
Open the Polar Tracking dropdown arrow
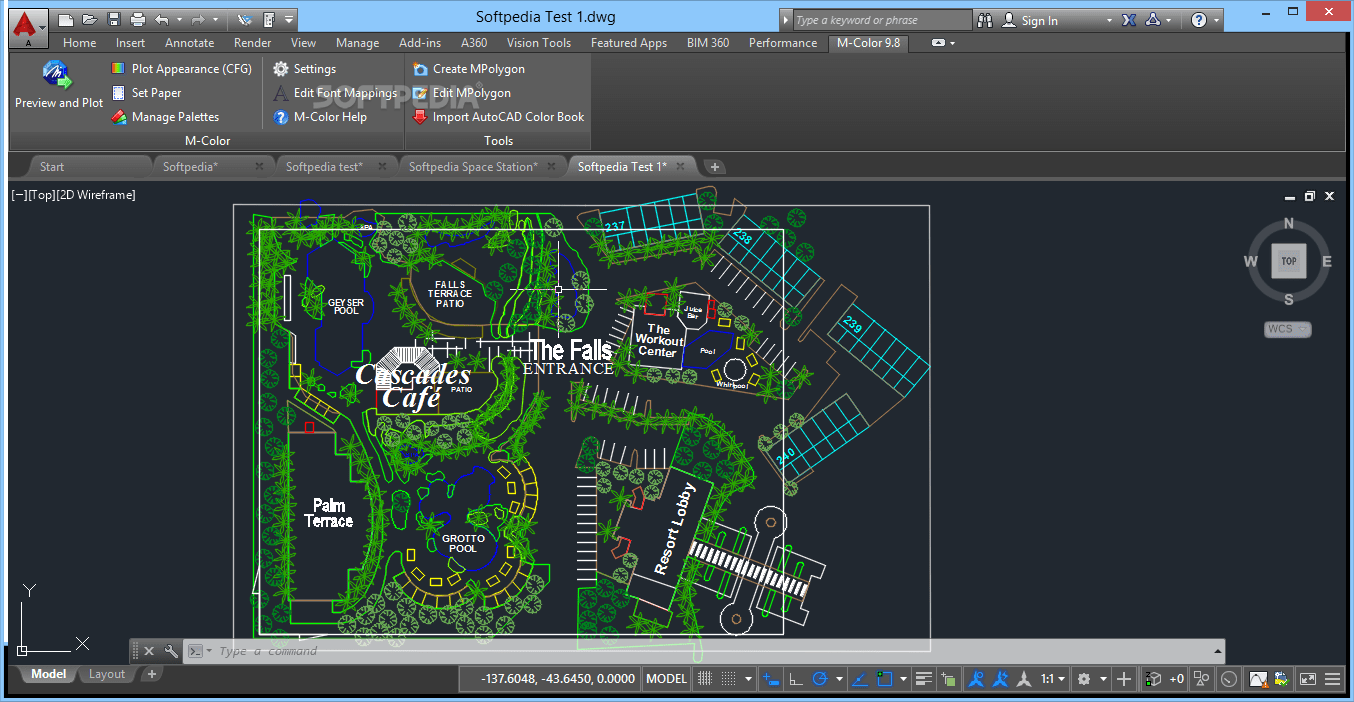point(840,678)
